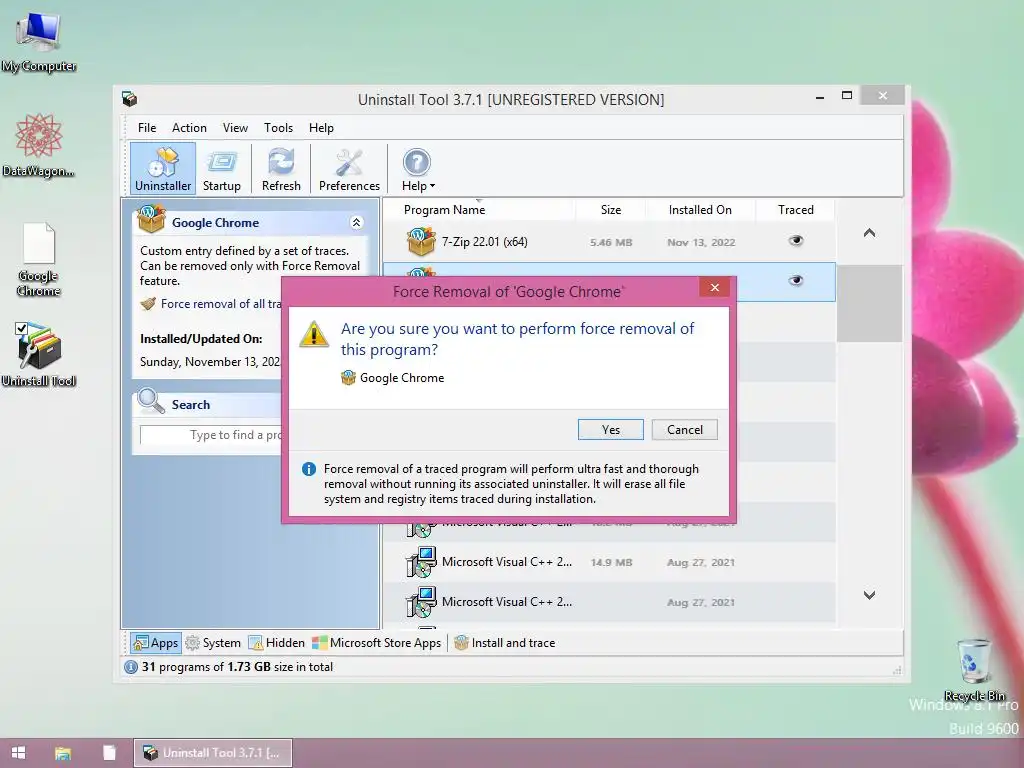Toggle traced eye icon for selected Chrome row

795,280
